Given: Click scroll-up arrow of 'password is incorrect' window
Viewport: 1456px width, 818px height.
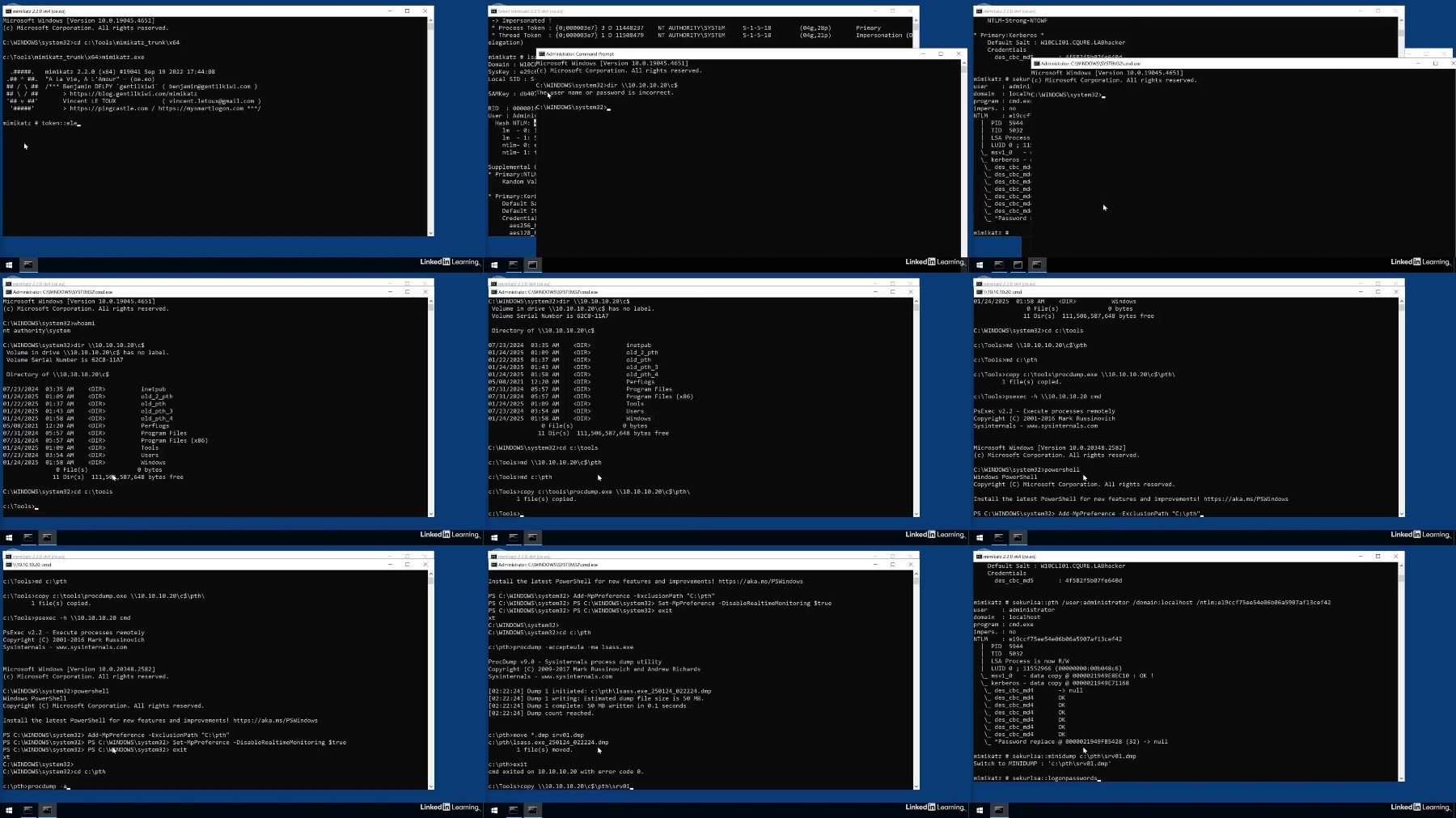Looking at the screenshot, I should click(963, 64).
